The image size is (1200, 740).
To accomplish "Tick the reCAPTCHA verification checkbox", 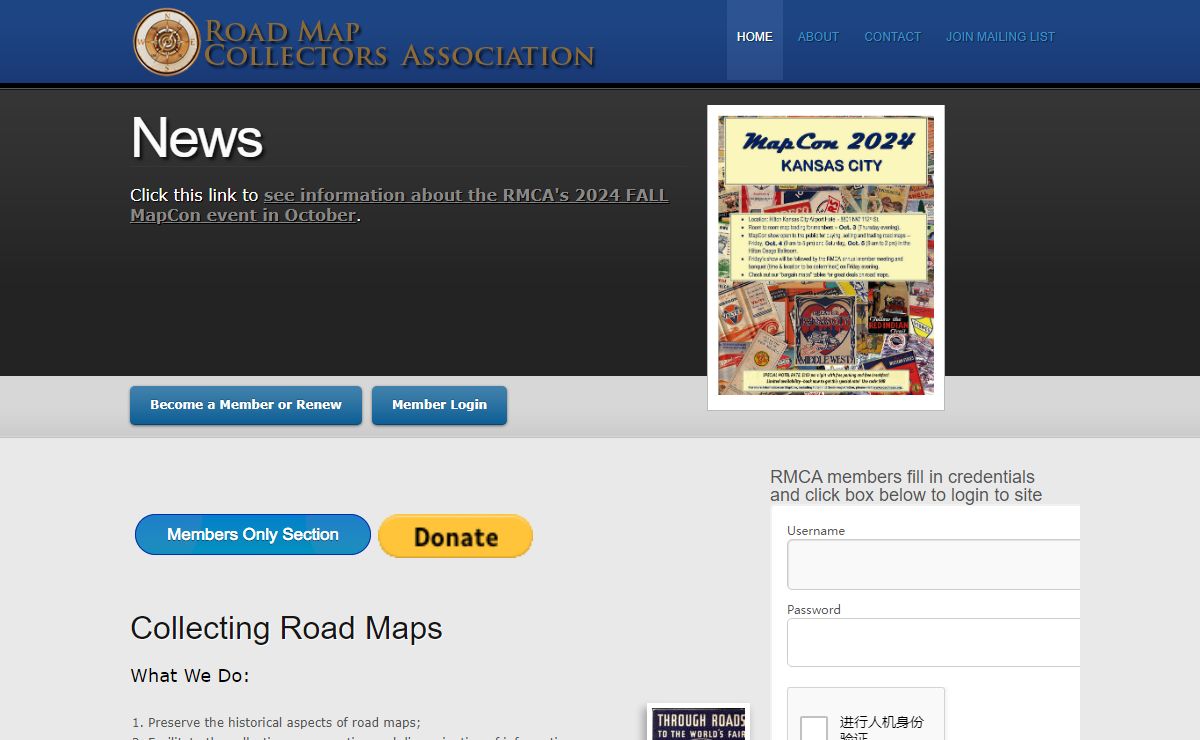I will [814, 730].
